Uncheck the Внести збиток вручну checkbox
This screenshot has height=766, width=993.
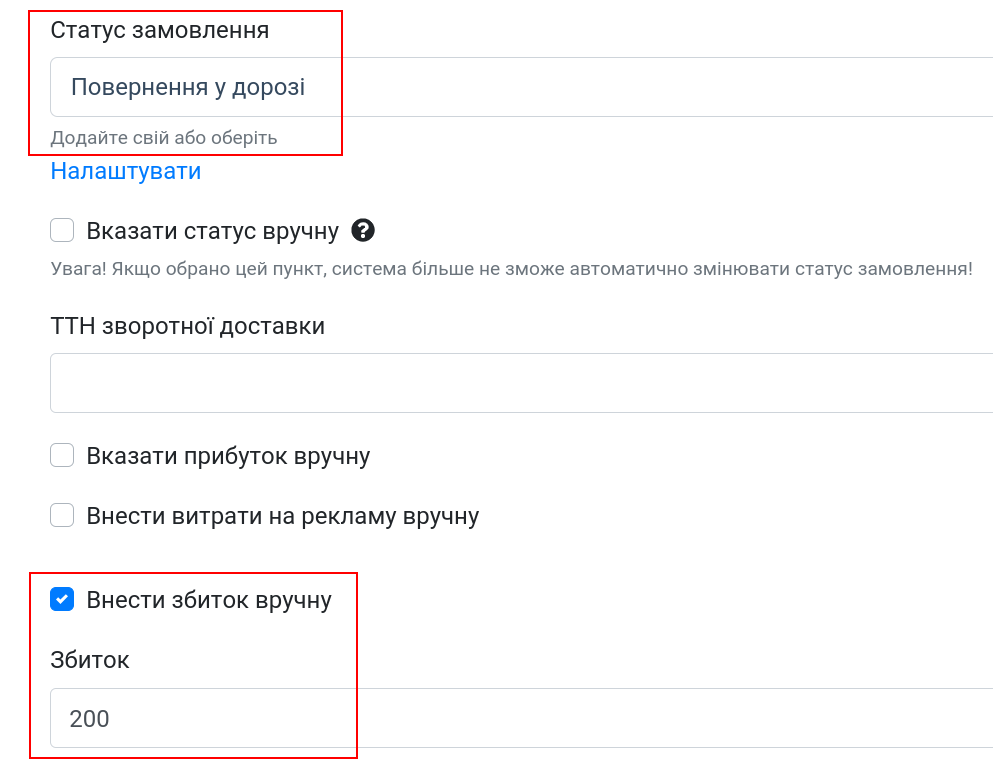tap(62, 599)
